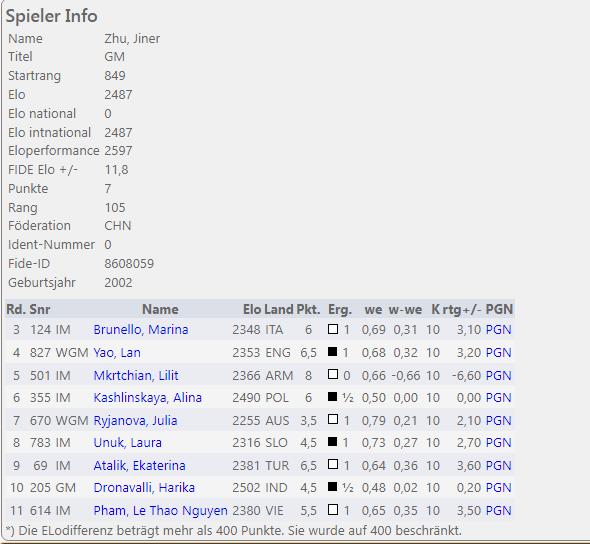590x544 pixels.
Task: Click black piece icon in Yao row
Action: click(333, 351)
